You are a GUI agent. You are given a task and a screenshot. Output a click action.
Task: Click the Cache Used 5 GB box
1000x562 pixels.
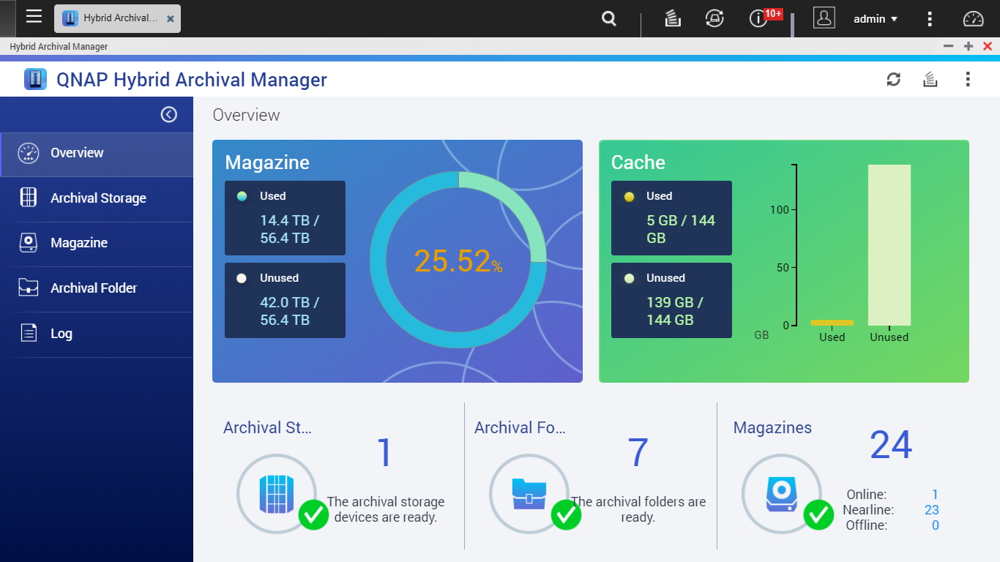tap(671, 218)
